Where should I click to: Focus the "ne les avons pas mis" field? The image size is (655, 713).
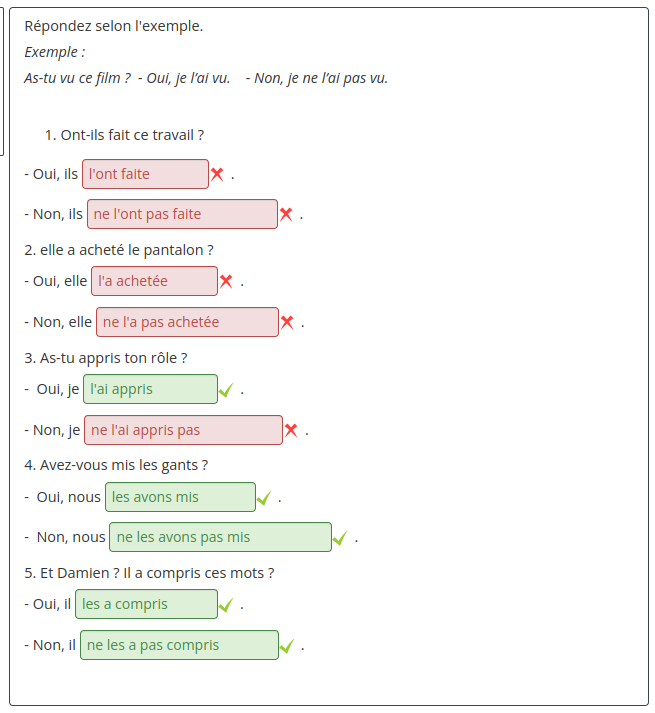220,537
